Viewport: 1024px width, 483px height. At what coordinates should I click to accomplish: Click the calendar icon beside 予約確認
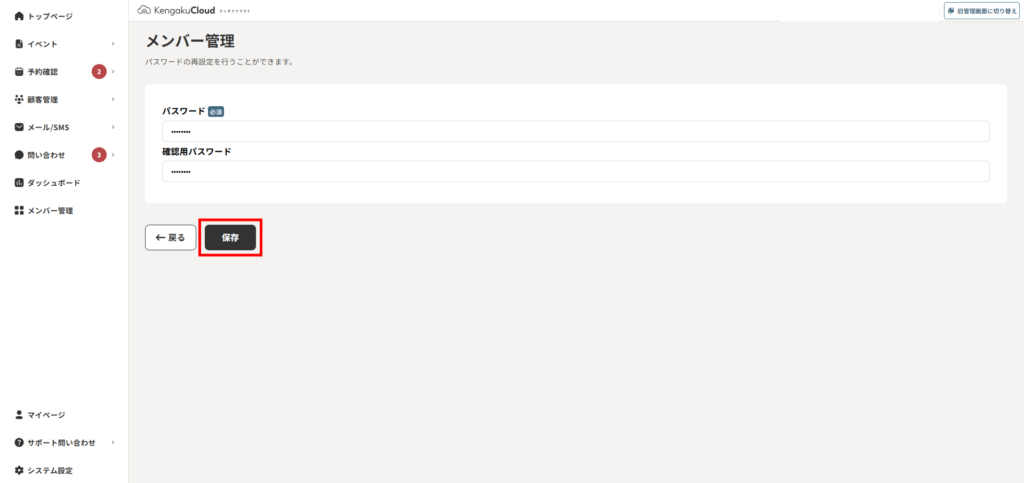19,72
